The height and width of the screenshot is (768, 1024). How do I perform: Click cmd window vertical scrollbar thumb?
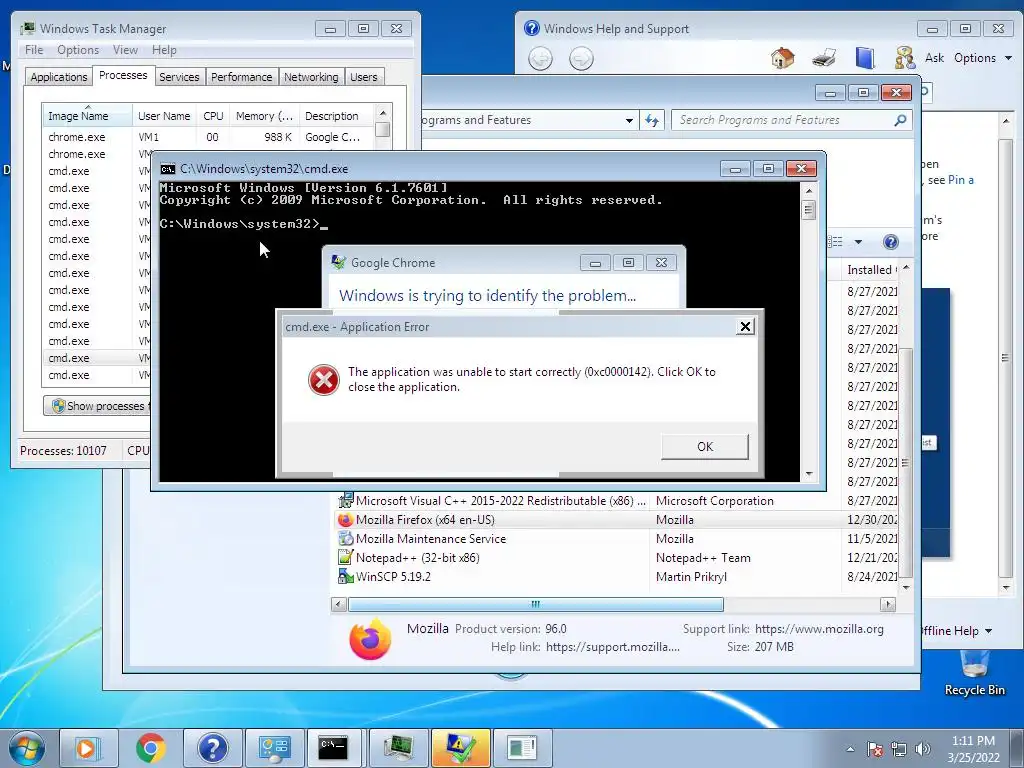coord(808,210)
